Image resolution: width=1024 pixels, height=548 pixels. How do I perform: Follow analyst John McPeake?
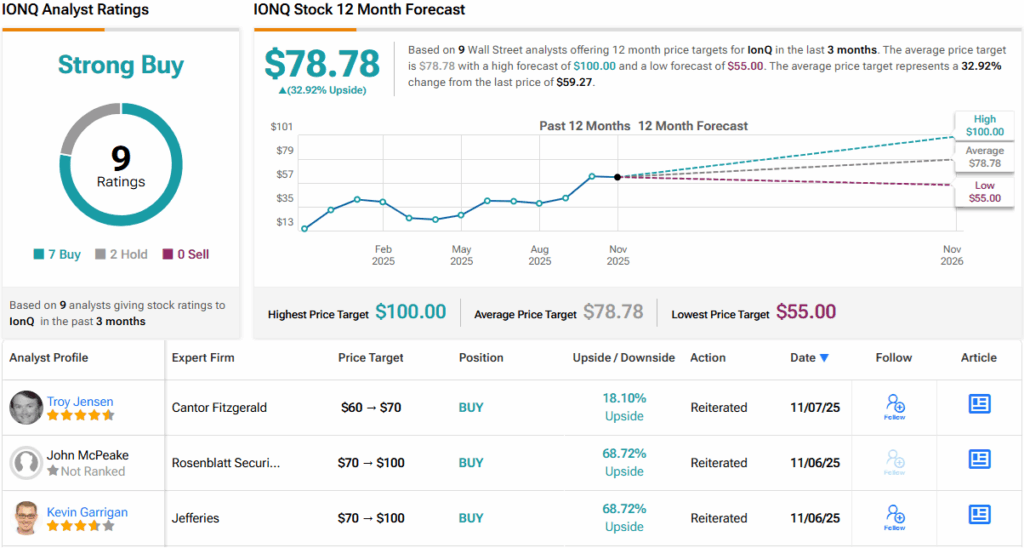point(895,461)
